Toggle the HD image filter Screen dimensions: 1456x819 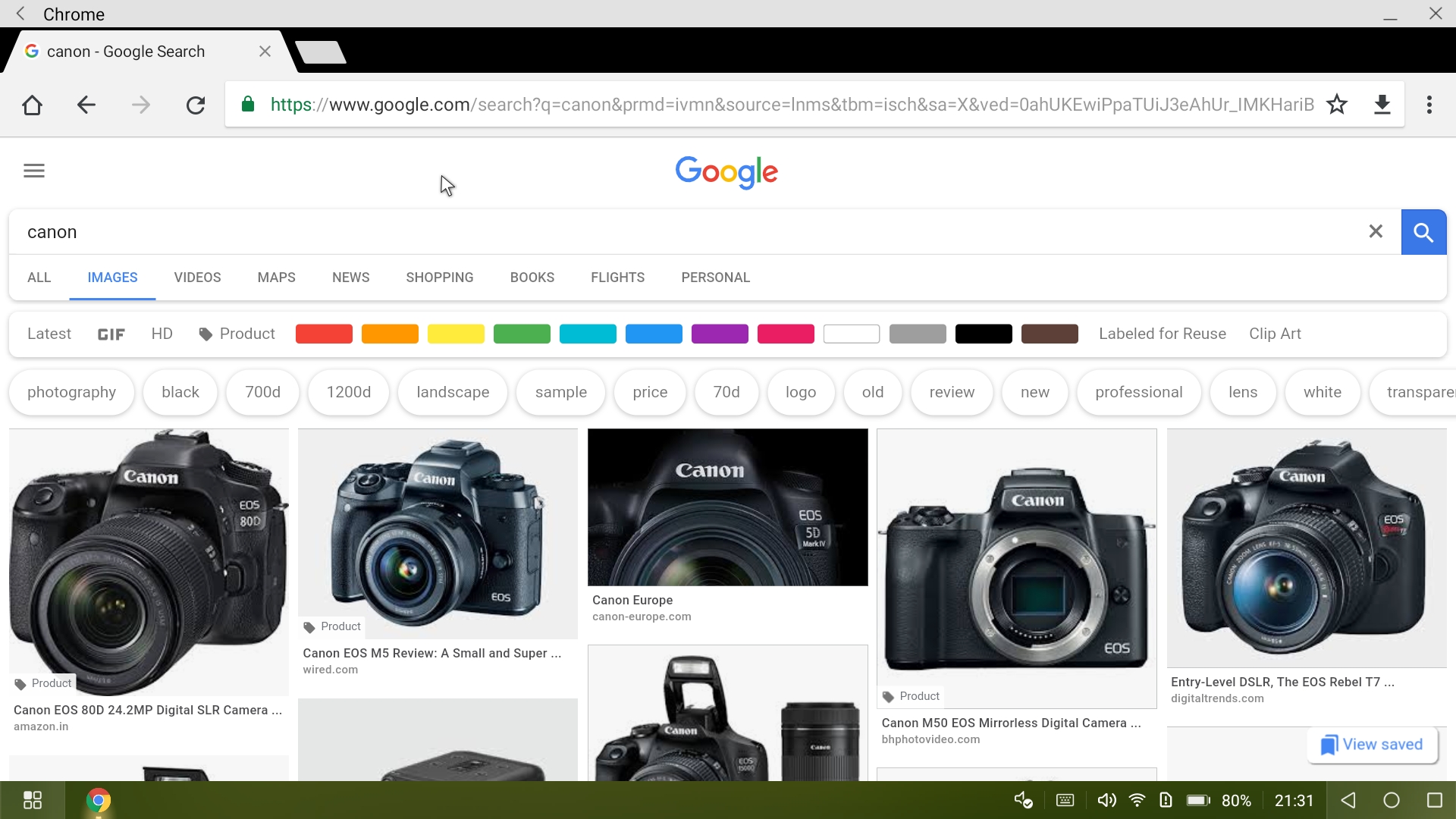coord(162,334)
